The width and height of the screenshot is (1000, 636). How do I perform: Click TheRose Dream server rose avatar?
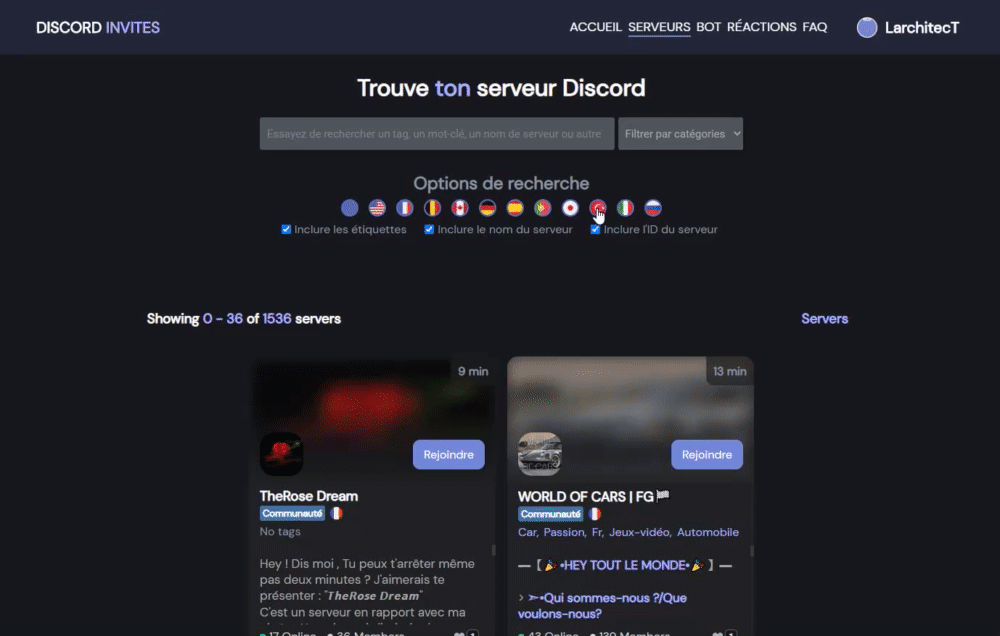[281, 454]
